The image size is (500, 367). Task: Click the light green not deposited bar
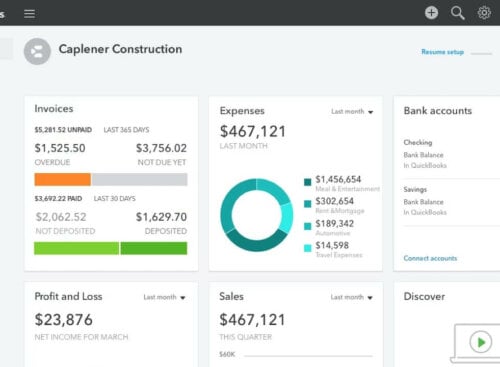pos(76,248)
